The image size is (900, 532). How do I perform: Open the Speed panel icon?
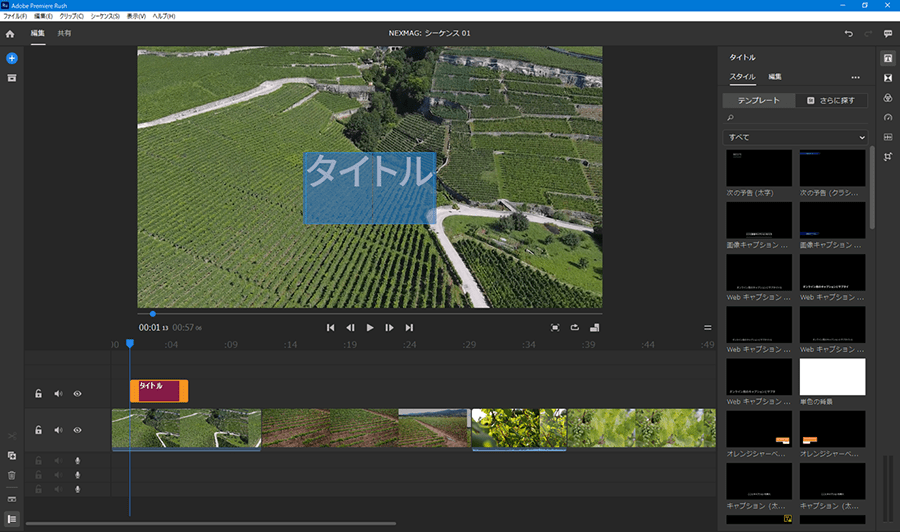[x=887, y=117]
